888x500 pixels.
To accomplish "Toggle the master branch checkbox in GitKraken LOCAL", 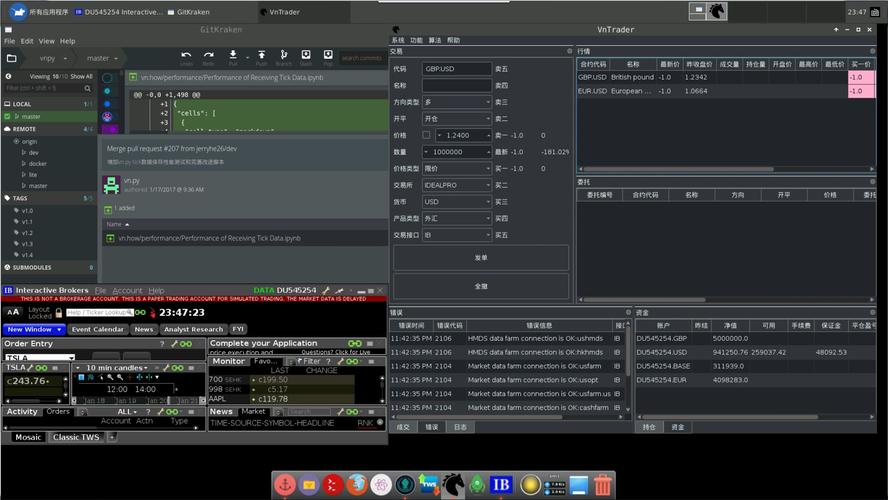I will coord(7,116).
